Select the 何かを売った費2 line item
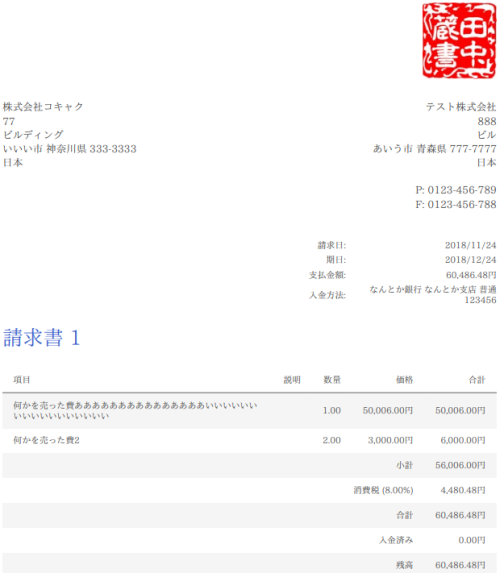500x573 pixels. point(46,440)
